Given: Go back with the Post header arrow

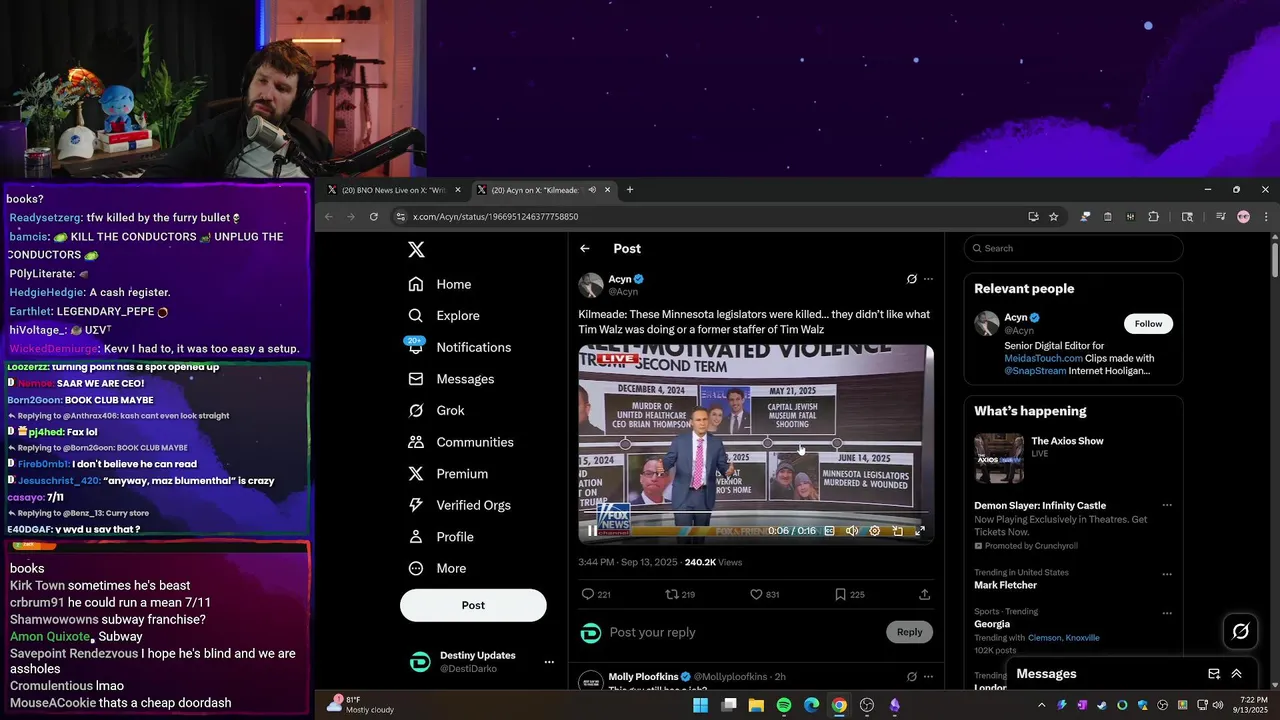Looking at the screenshot, I should click(x=585, y=248).
